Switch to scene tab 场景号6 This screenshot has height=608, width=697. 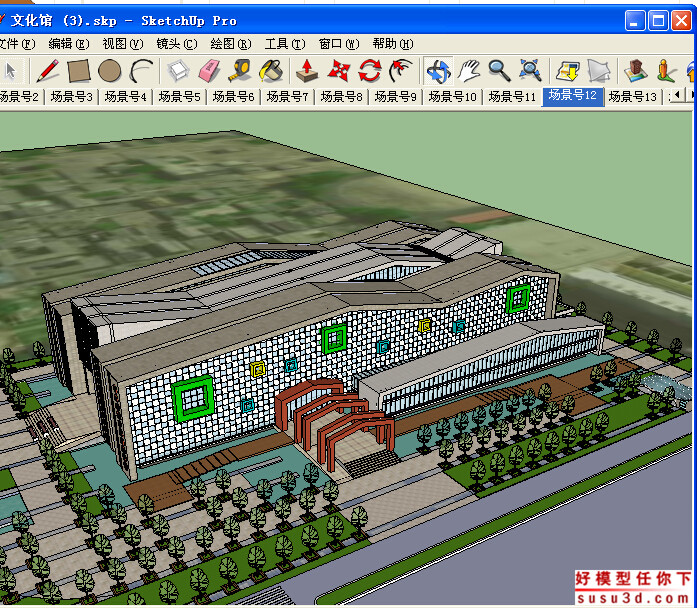(233, 96)
